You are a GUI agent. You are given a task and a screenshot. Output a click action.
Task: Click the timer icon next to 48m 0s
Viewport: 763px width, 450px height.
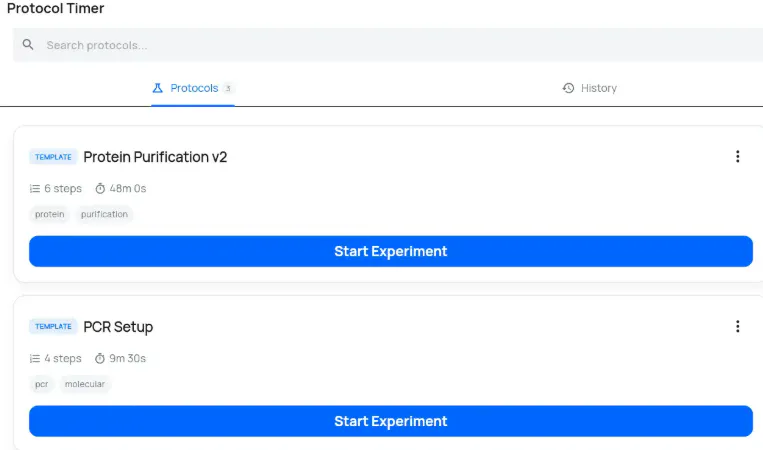[100, 188]
